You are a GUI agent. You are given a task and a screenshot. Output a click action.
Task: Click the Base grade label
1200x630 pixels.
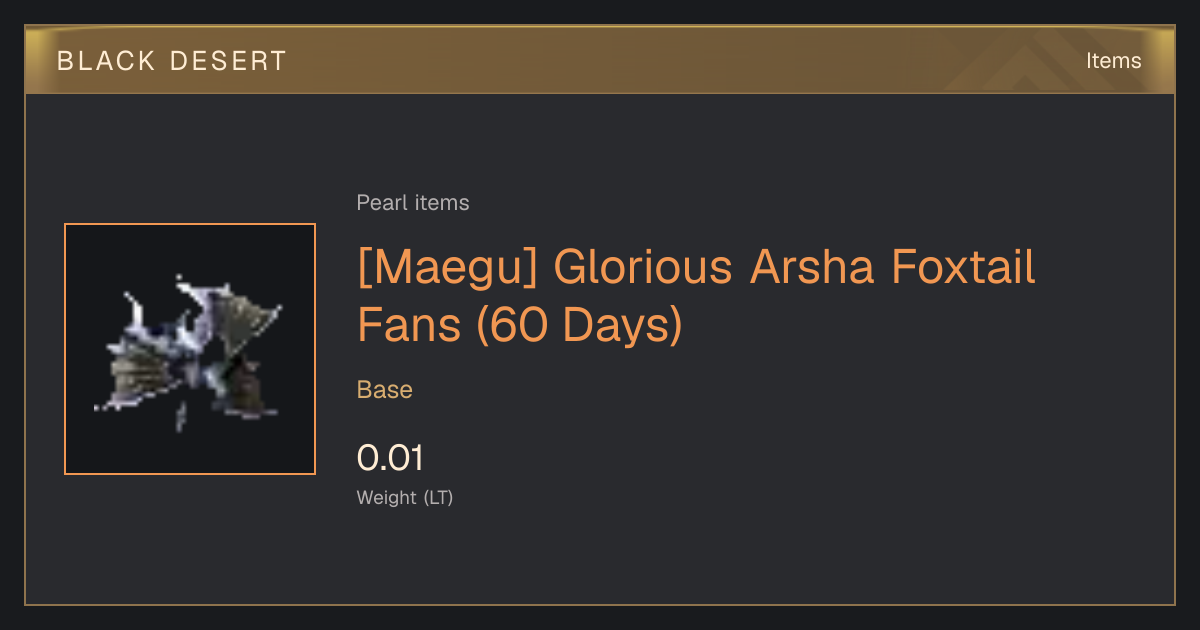(385, 390)
